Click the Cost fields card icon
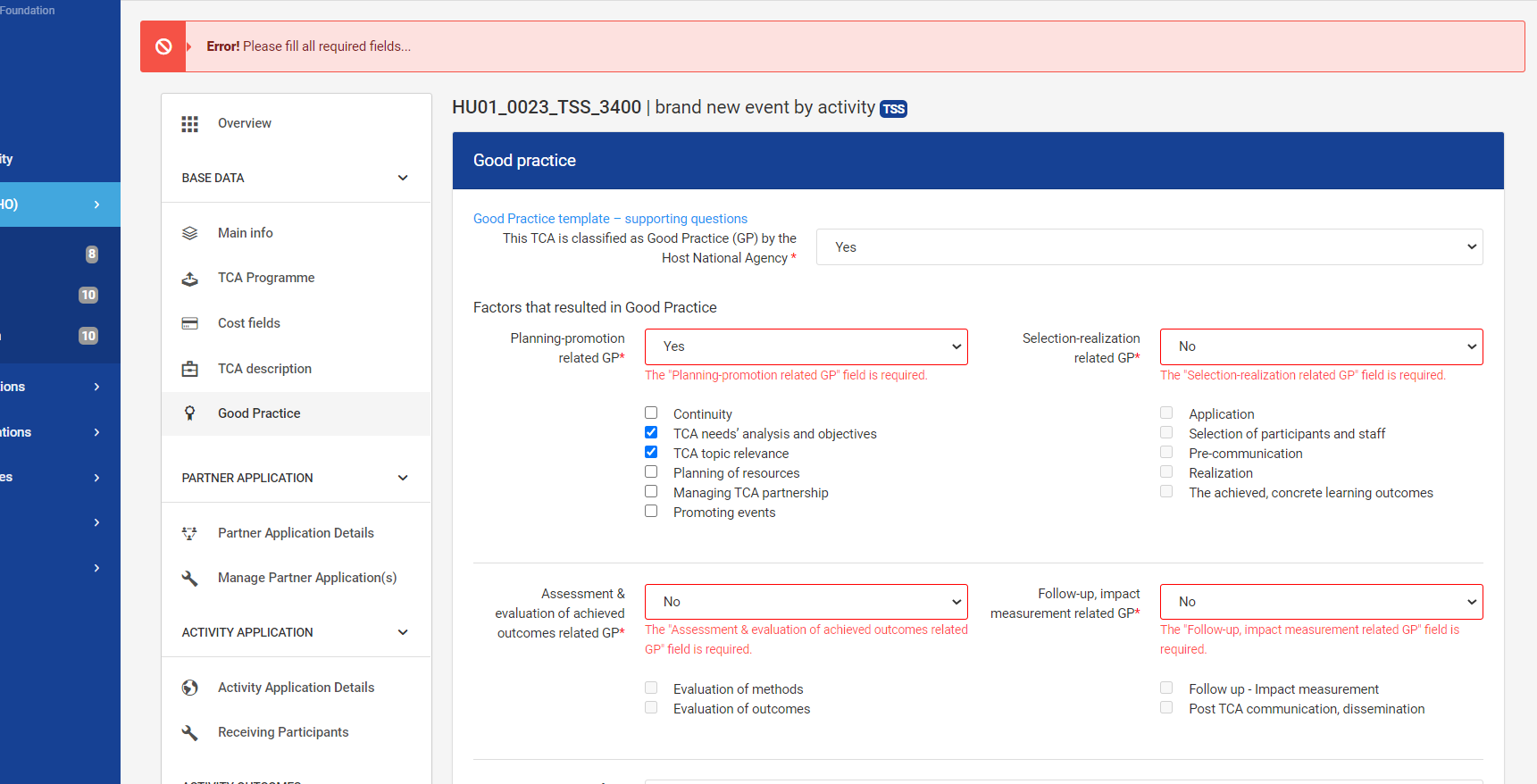 [x=189, y=323]
